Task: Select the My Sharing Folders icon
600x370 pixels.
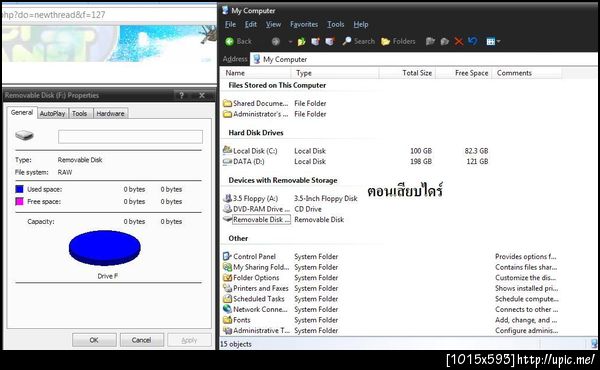Action: click(227, 267)
